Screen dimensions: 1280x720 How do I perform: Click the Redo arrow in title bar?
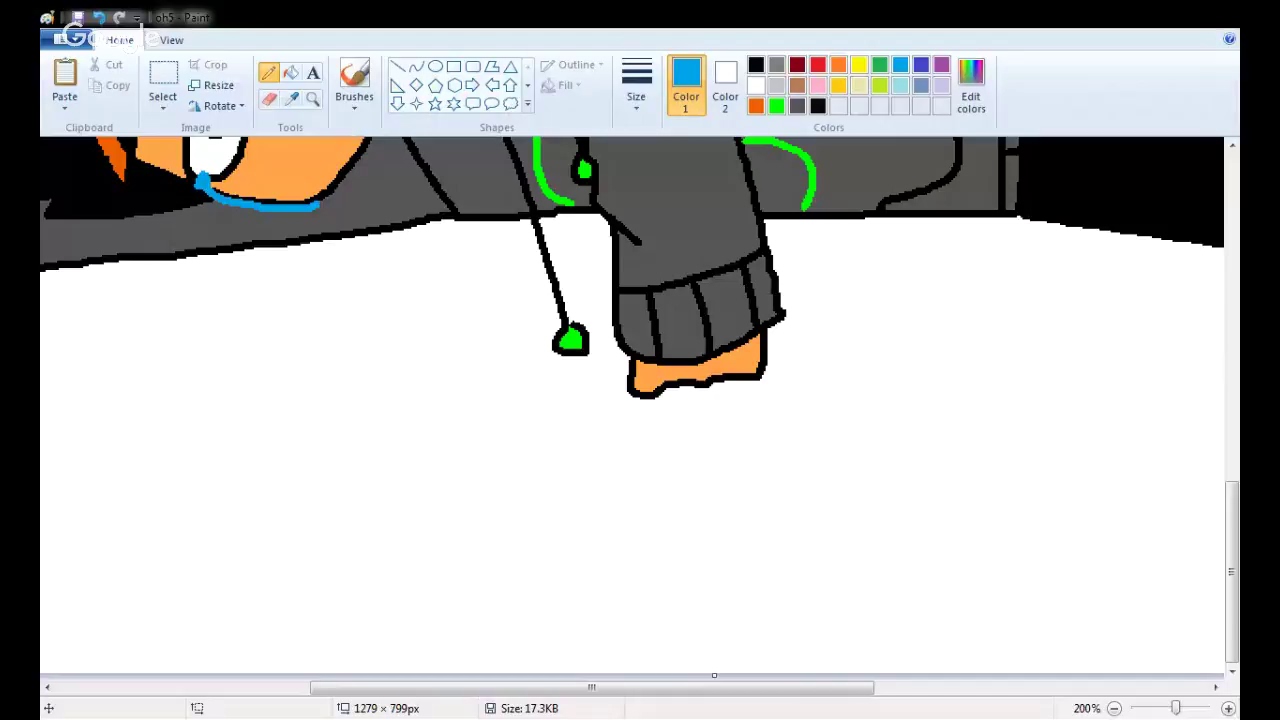[119, 18]
